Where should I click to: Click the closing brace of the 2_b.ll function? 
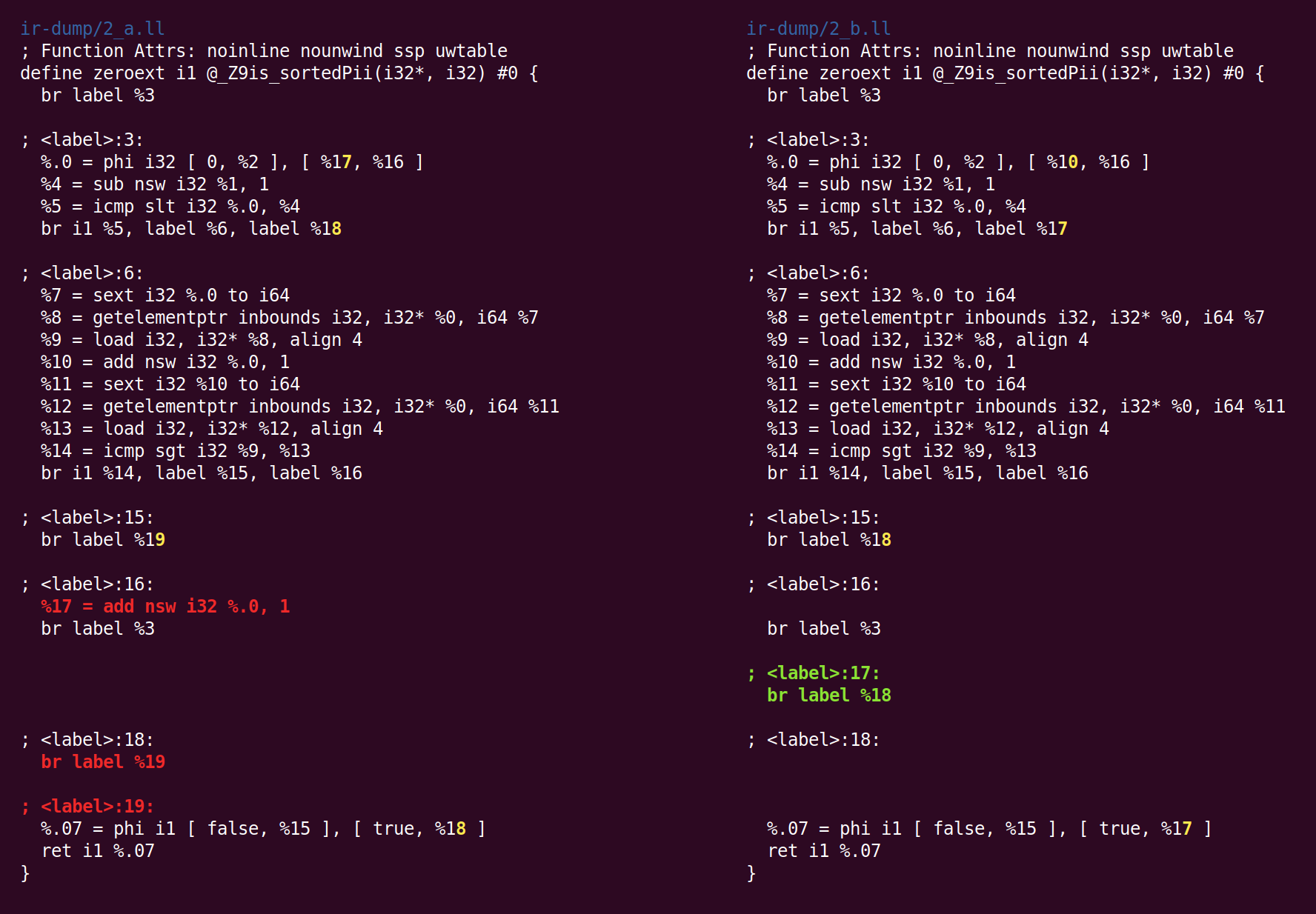pos(751,873)
